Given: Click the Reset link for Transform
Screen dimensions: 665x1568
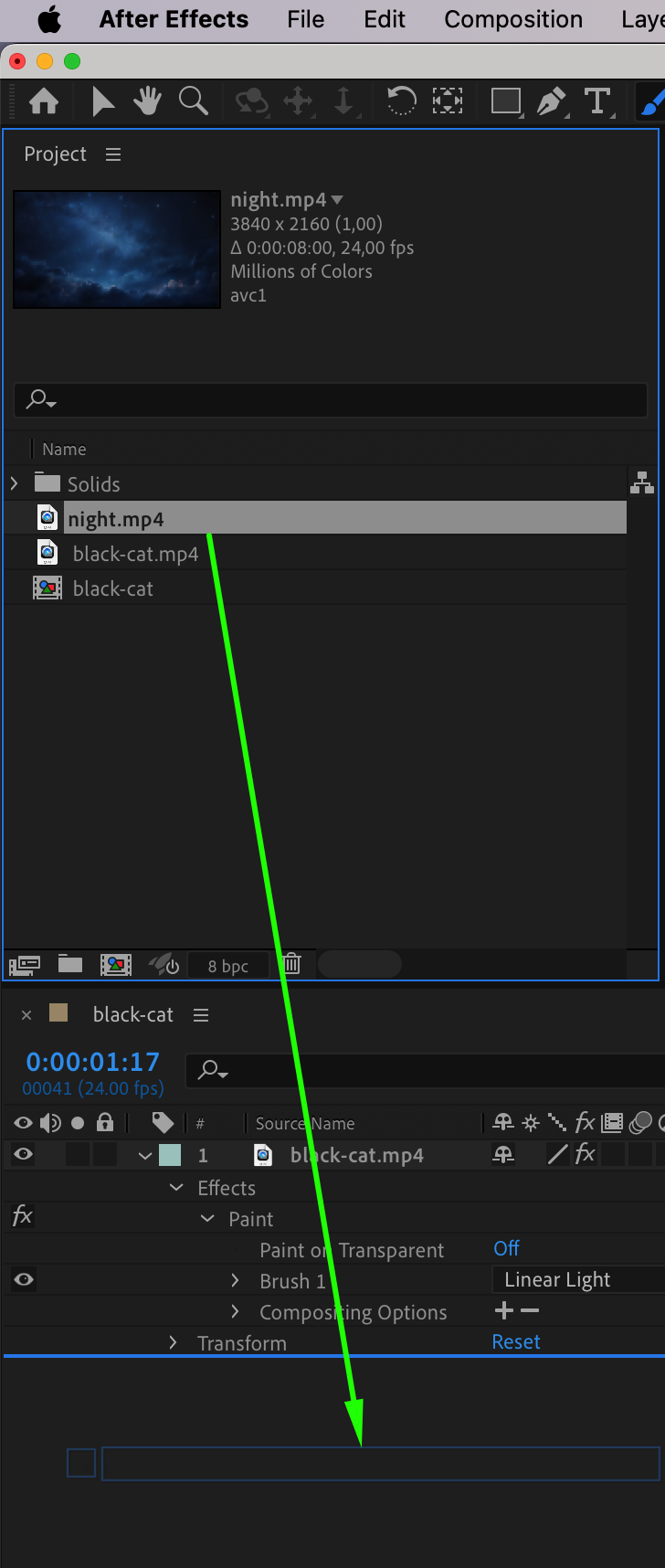Looking at the screenshot, I should click(516, 1341).
